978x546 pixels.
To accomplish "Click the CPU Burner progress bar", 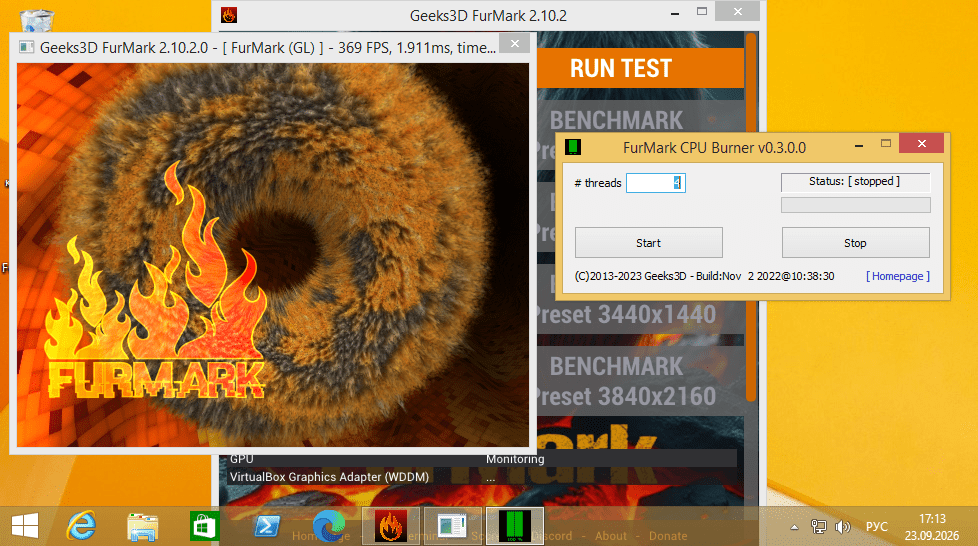I will [856, 205].
